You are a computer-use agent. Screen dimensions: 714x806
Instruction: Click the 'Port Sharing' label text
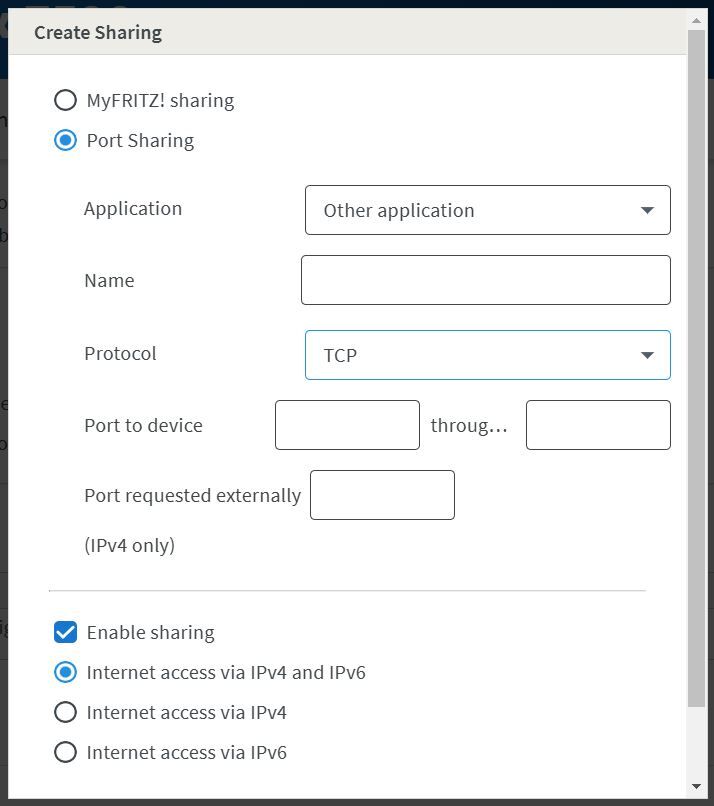pyautogui.click(x=140, y=140)
